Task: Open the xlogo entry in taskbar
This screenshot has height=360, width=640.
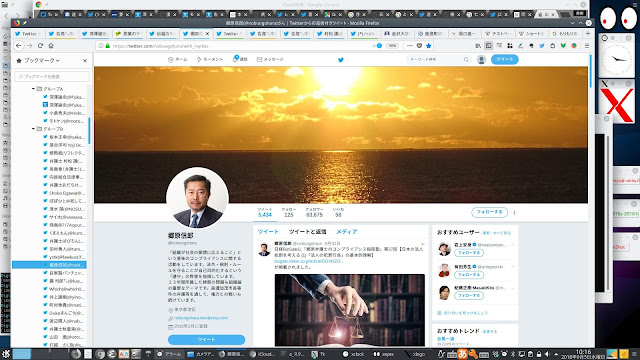Action: coord(415,354)
